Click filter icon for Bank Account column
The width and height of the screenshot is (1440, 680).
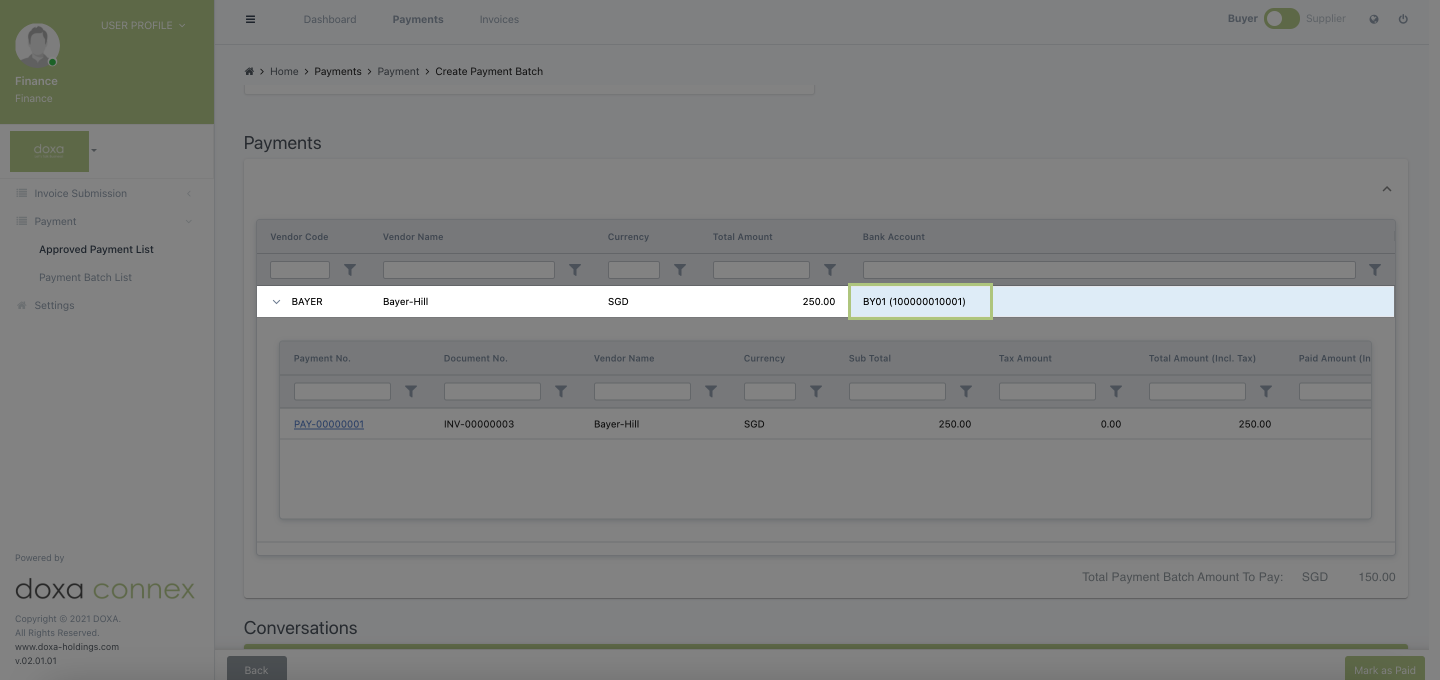(x=1375, y=270)
